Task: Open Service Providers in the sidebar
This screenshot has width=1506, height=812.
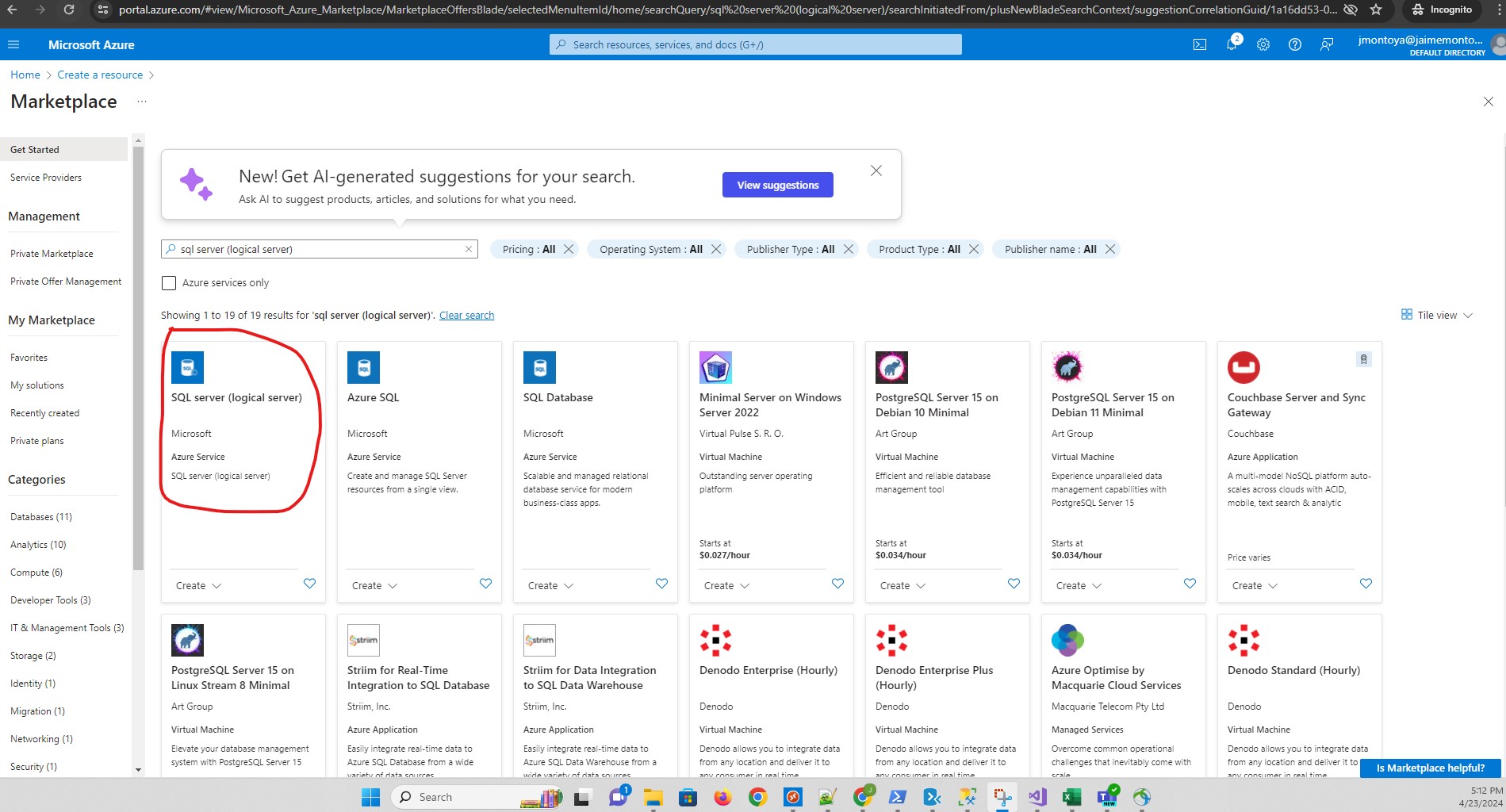Action: [x=46, y=178]
